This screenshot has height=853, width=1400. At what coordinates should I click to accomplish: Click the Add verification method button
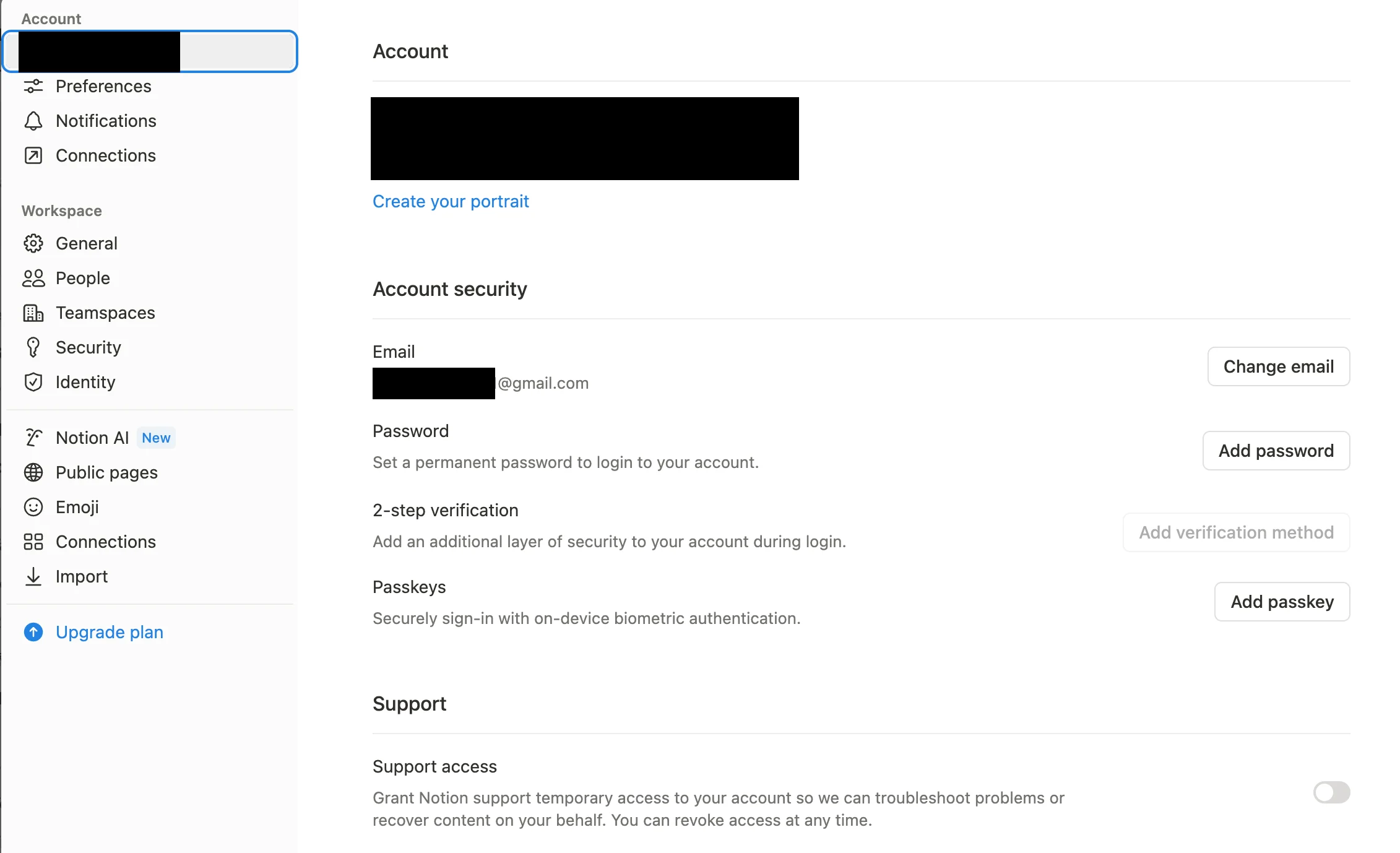click(x=1237, y=532)
